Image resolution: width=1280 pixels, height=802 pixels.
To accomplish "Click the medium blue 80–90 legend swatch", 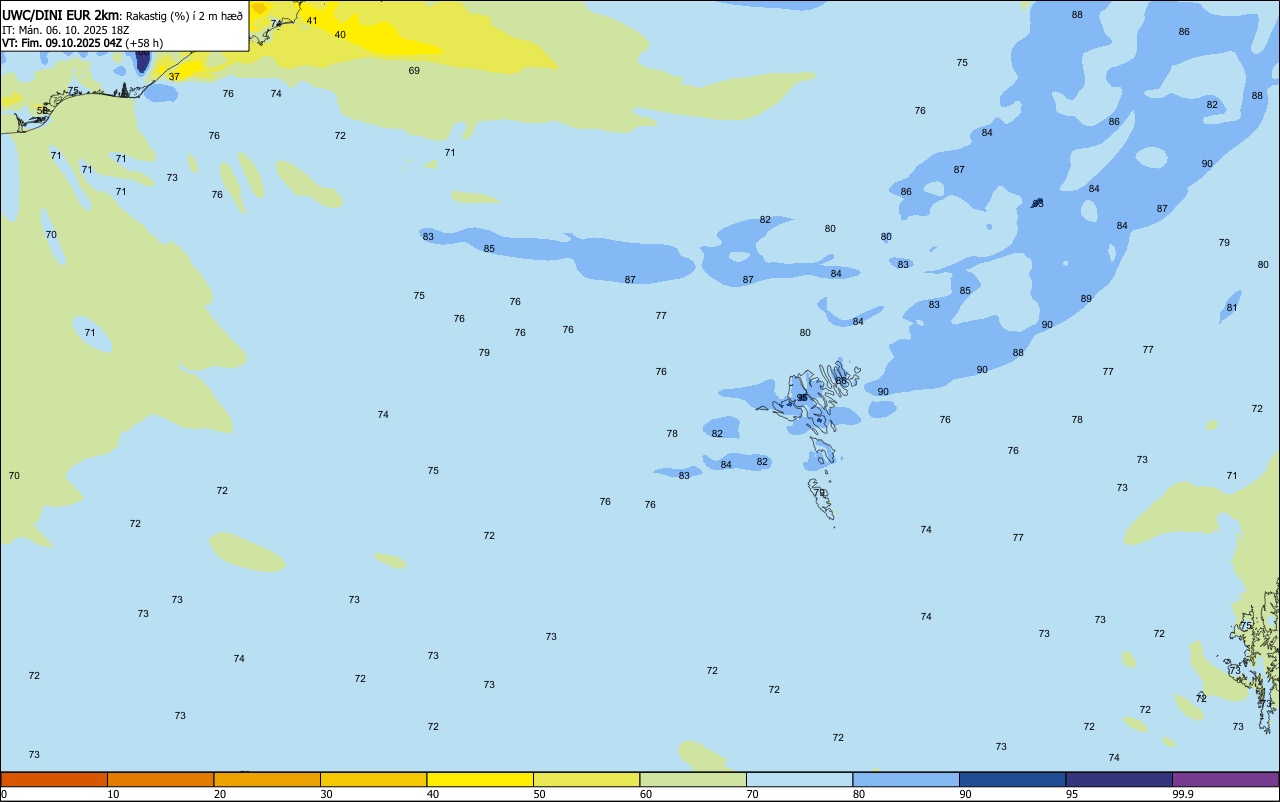I will [x=906, y=779].
